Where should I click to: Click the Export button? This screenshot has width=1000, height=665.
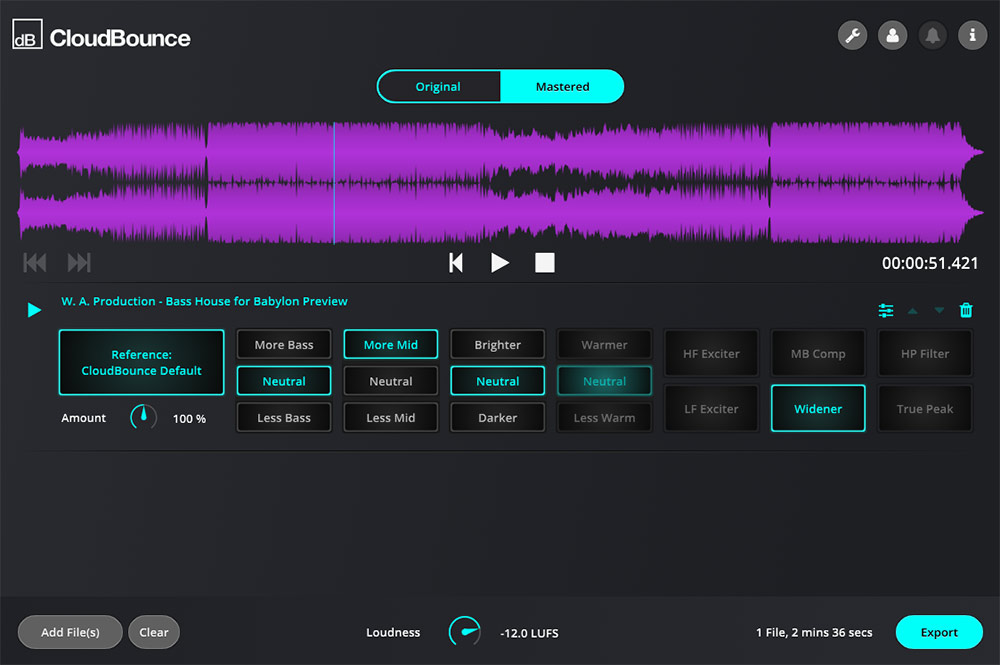pyautogui.click(x=939, y=632)
